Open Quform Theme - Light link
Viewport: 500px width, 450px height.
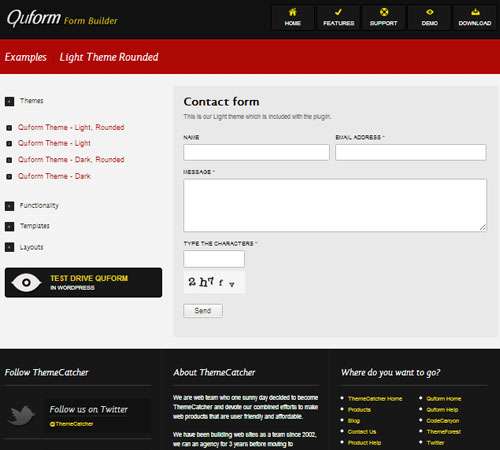pos(54,143)
